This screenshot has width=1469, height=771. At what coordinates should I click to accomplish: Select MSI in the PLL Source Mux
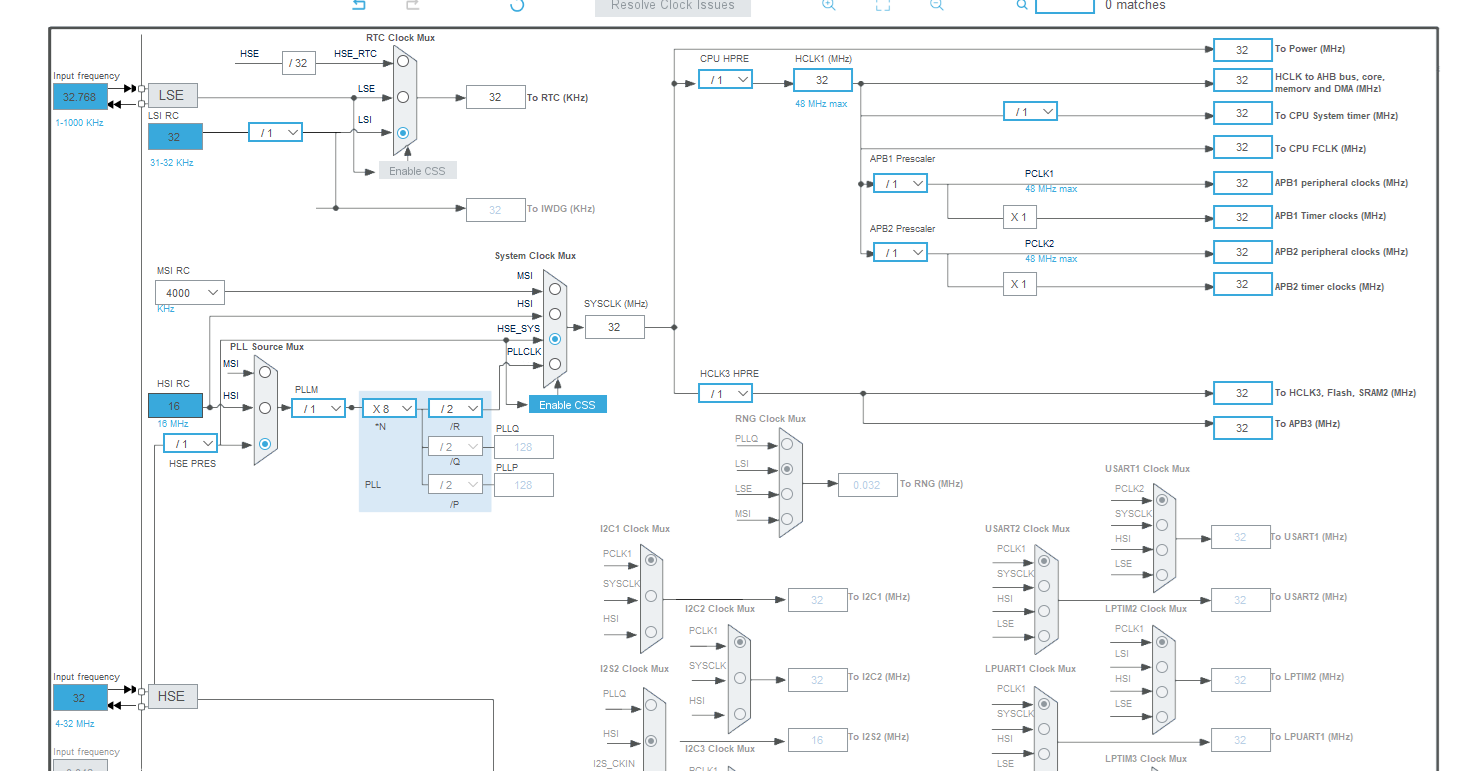pyautogui.click(x=265, y=373)
